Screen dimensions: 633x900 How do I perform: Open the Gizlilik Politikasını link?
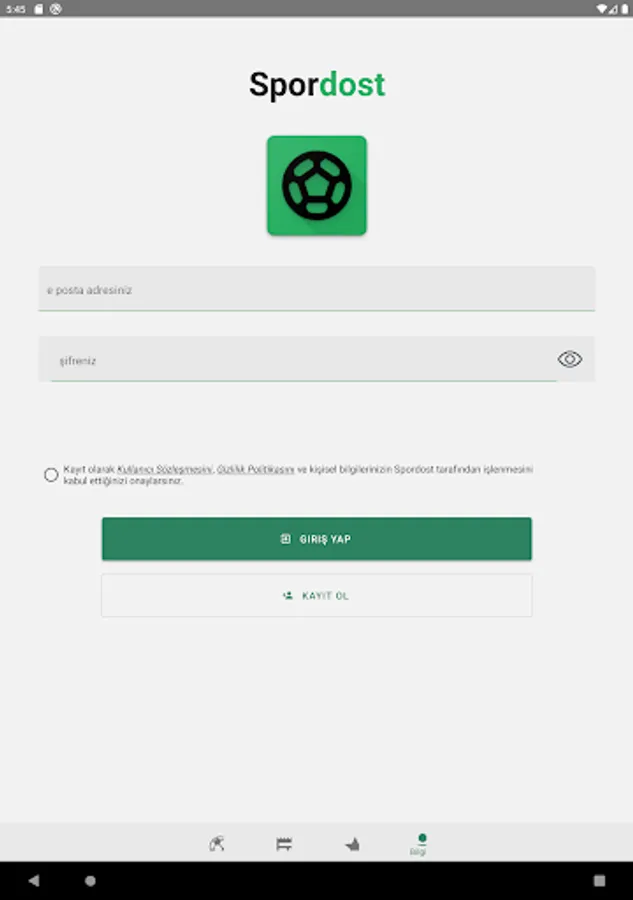[255, 469]
